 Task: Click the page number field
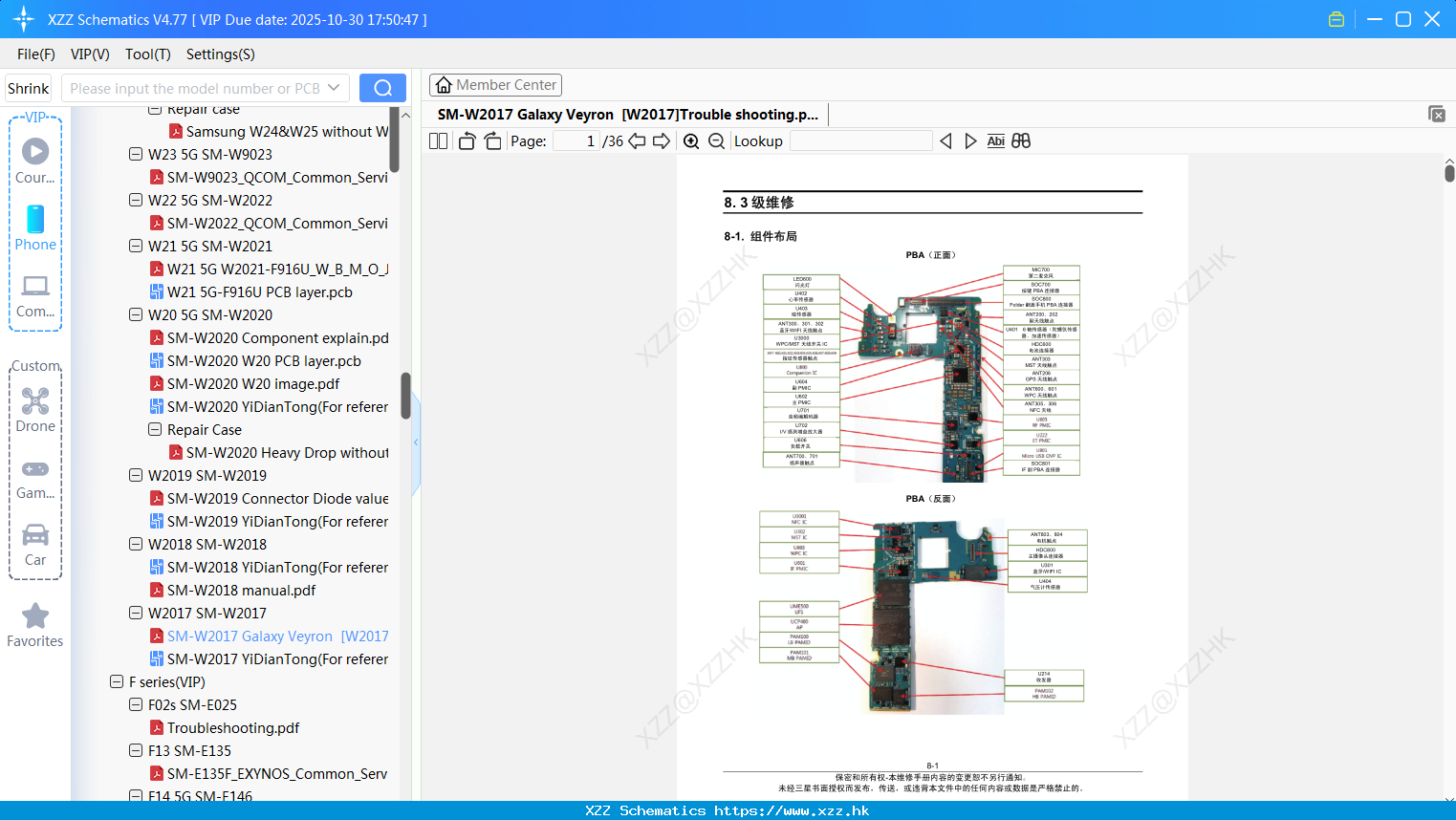point(577,141)
